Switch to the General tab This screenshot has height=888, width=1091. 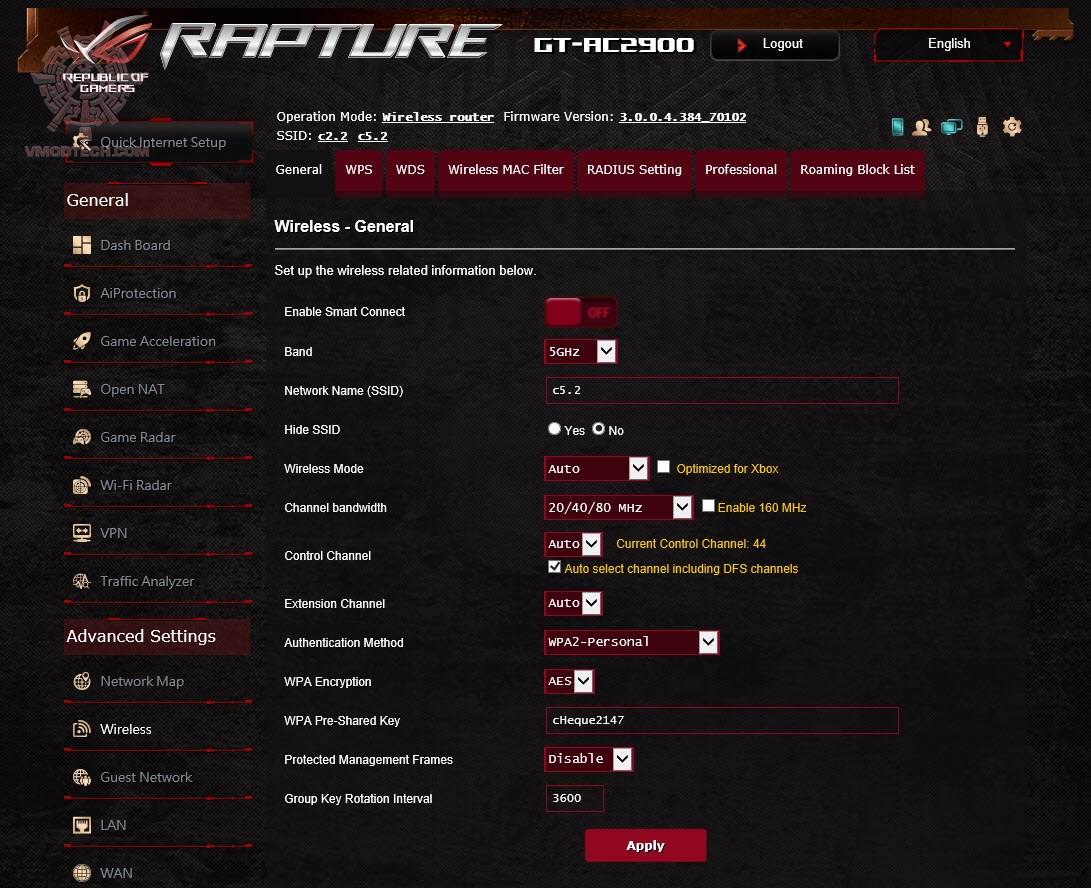click(x=298, y=170)
